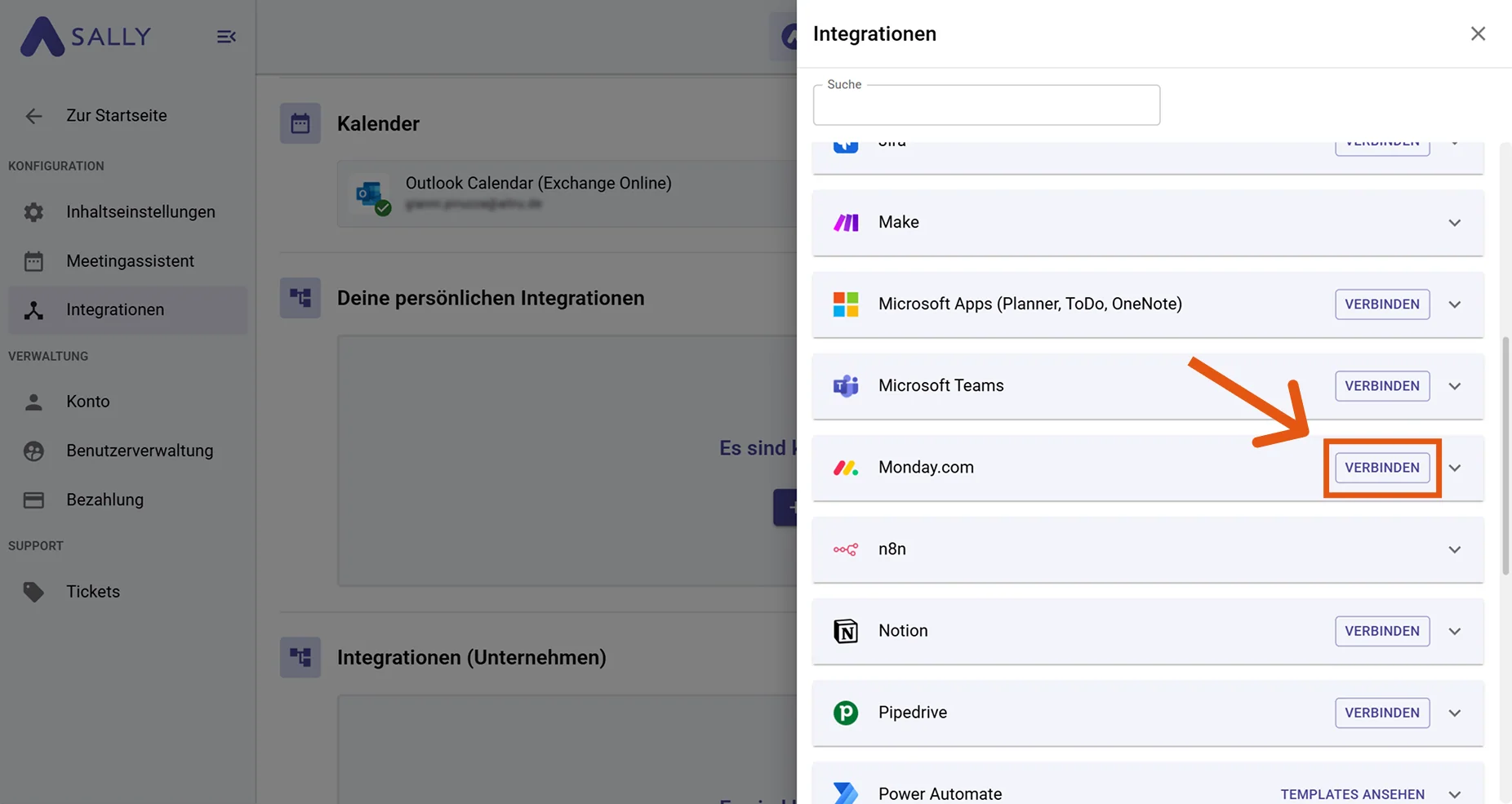Screen dimensions: 1512x804
Task: Expand the Microsoft Teams row
Action: coord(1454,386)
